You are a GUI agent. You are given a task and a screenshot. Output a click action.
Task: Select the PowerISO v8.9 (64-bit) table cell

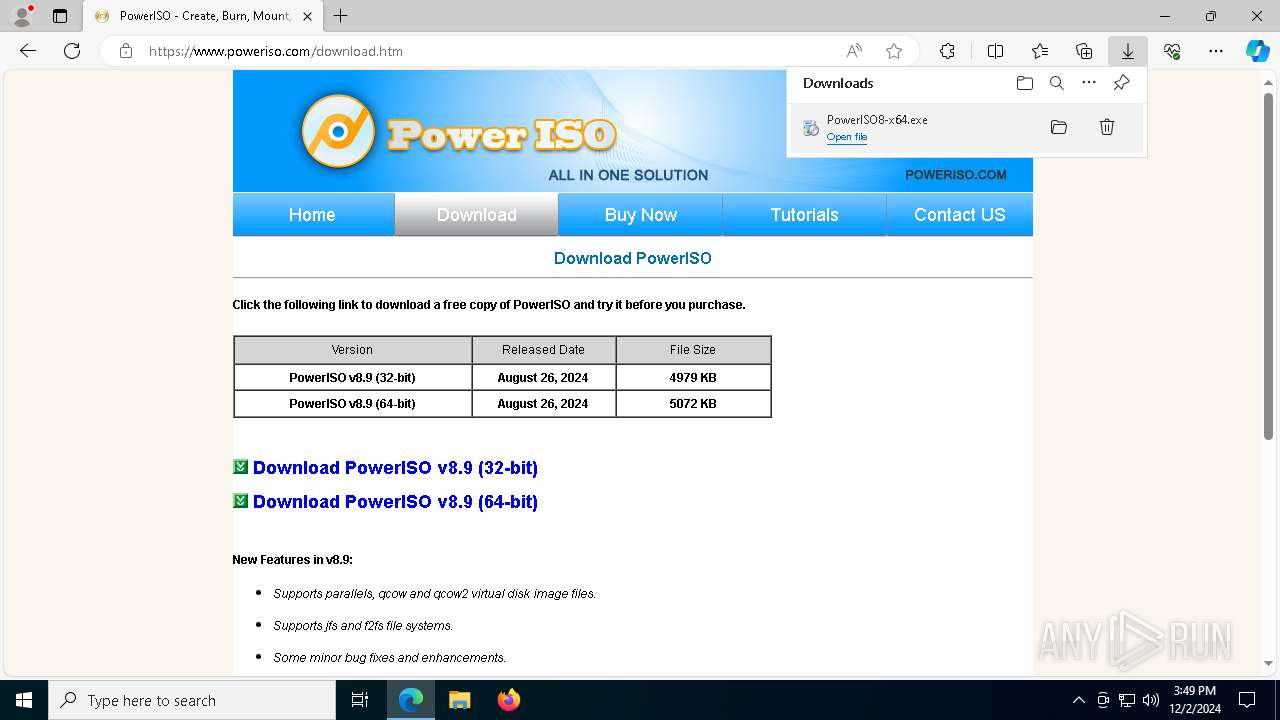pos(352,404)
